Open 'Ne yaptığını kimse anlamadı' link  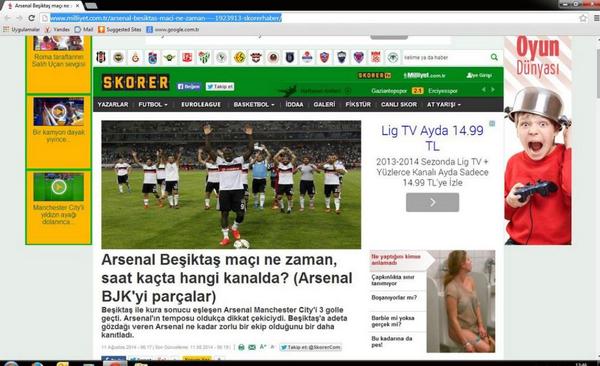point(396,260)
